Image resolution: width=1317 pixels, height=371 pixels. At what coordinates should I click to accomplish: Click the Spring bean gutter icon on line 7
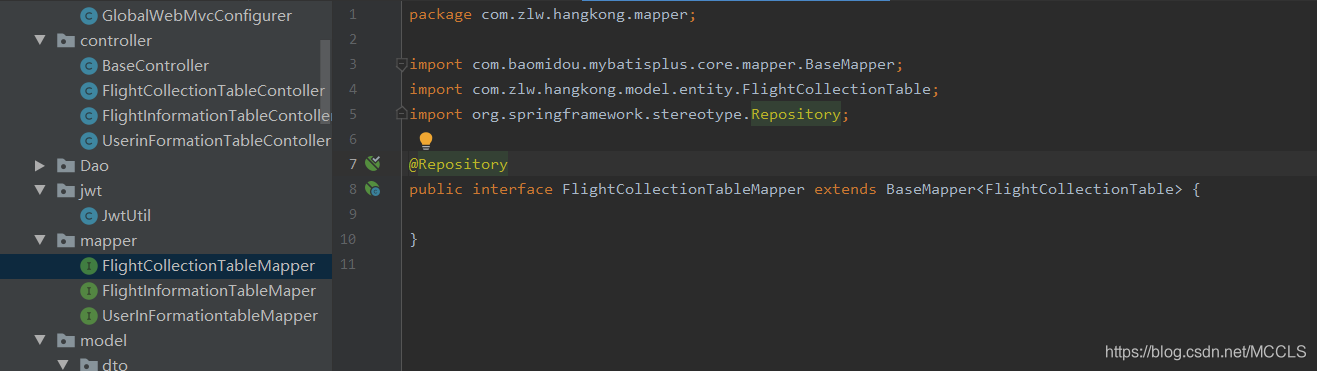point(373,164)
